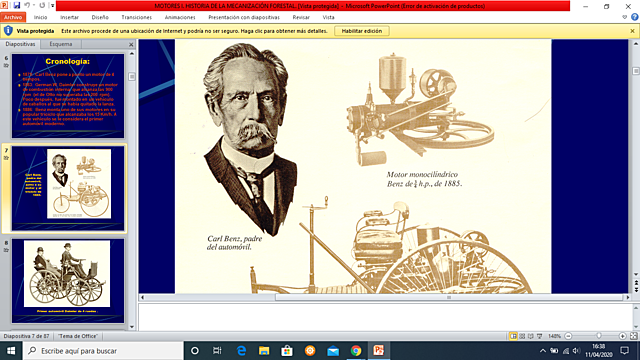
Task: Click the 'Tema de Office' status entry
Action: (x=78, y=336)
